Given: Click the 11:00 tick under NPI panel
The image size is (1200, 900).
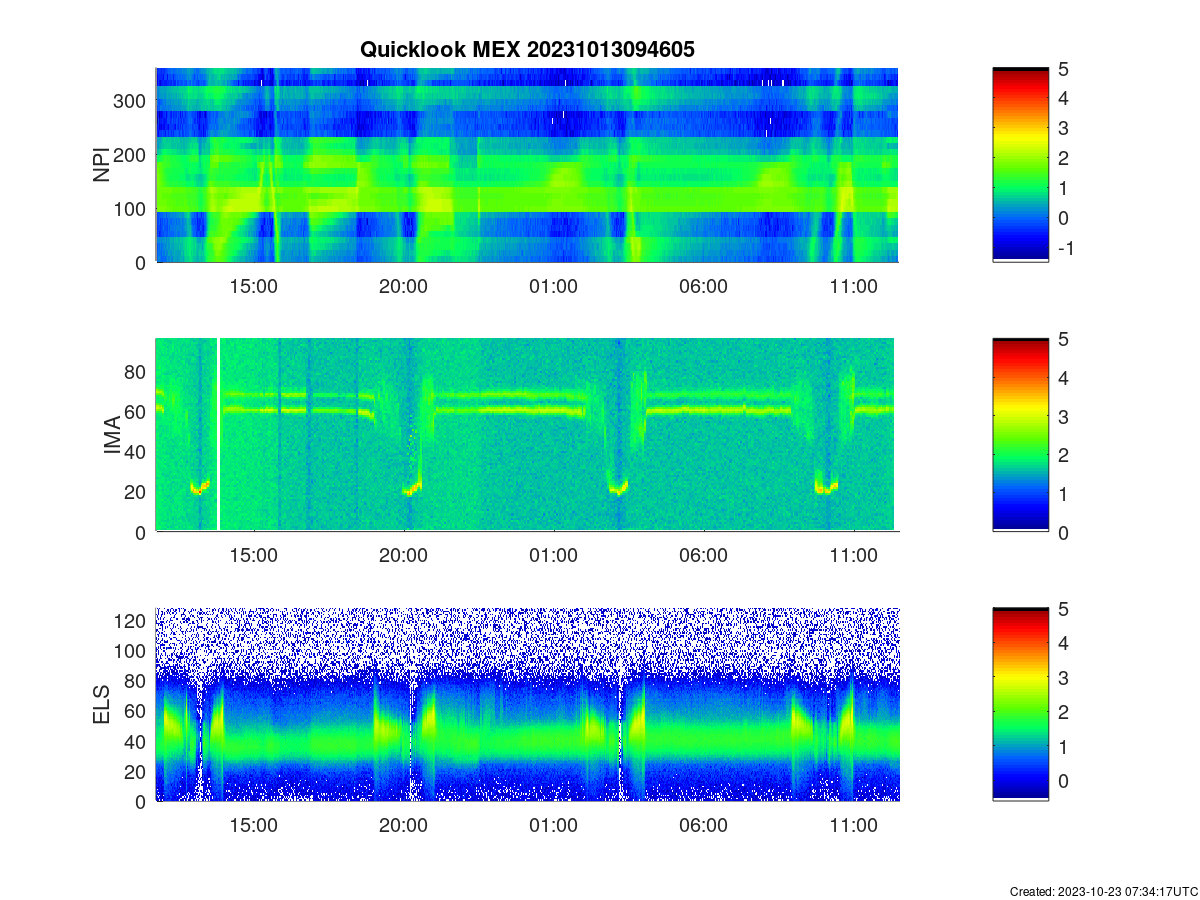Looking at the screenshot, I should tap(854, 285).
